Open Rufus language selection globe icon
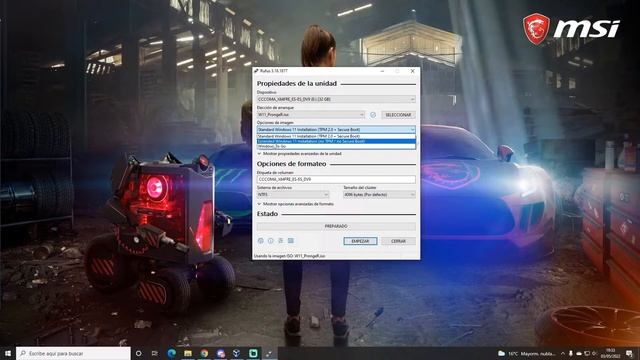 261,241
